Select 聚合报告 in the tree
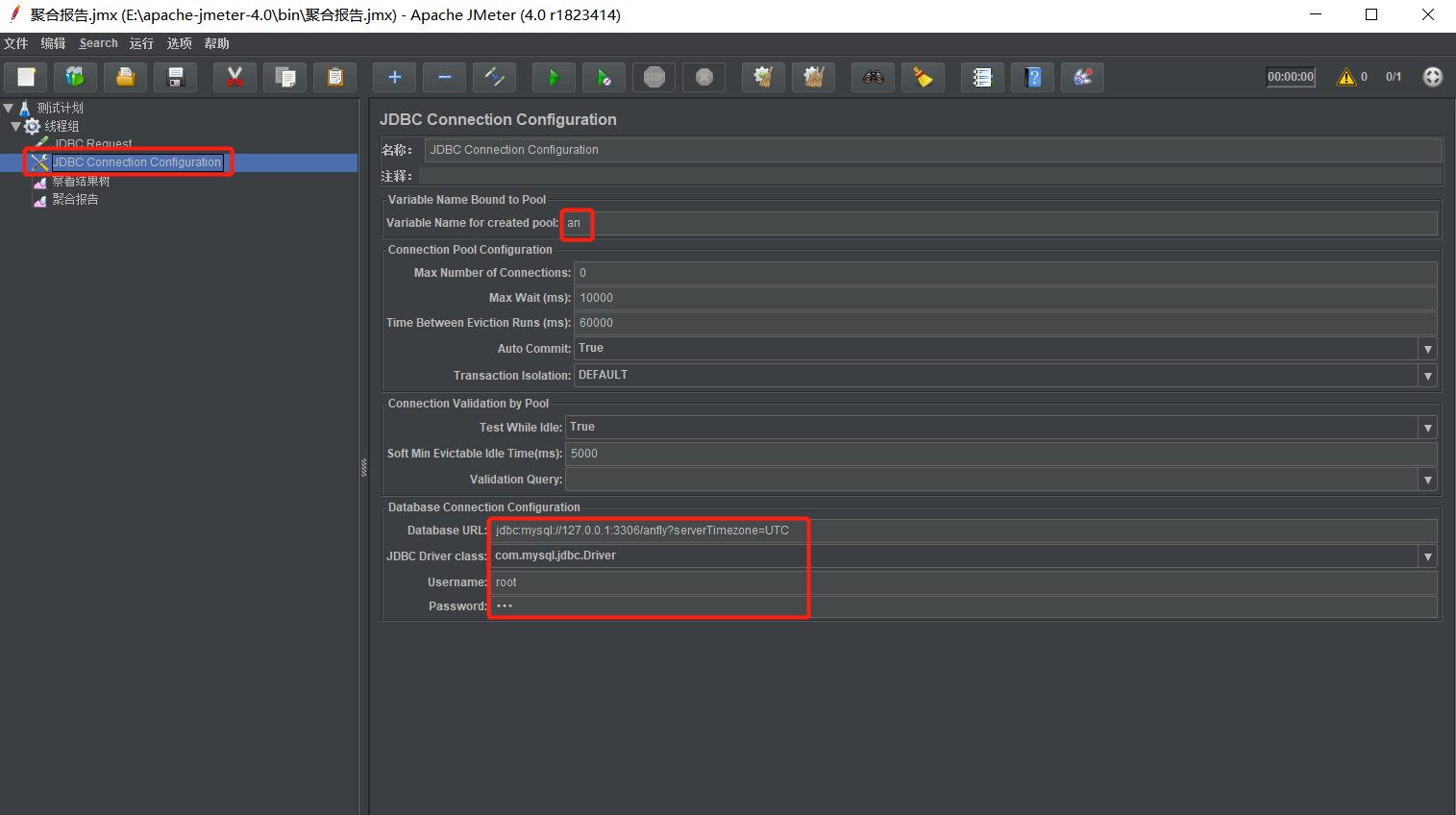Image resolution: width=1456 pixels, height=815 pixels. click(75, 200)
